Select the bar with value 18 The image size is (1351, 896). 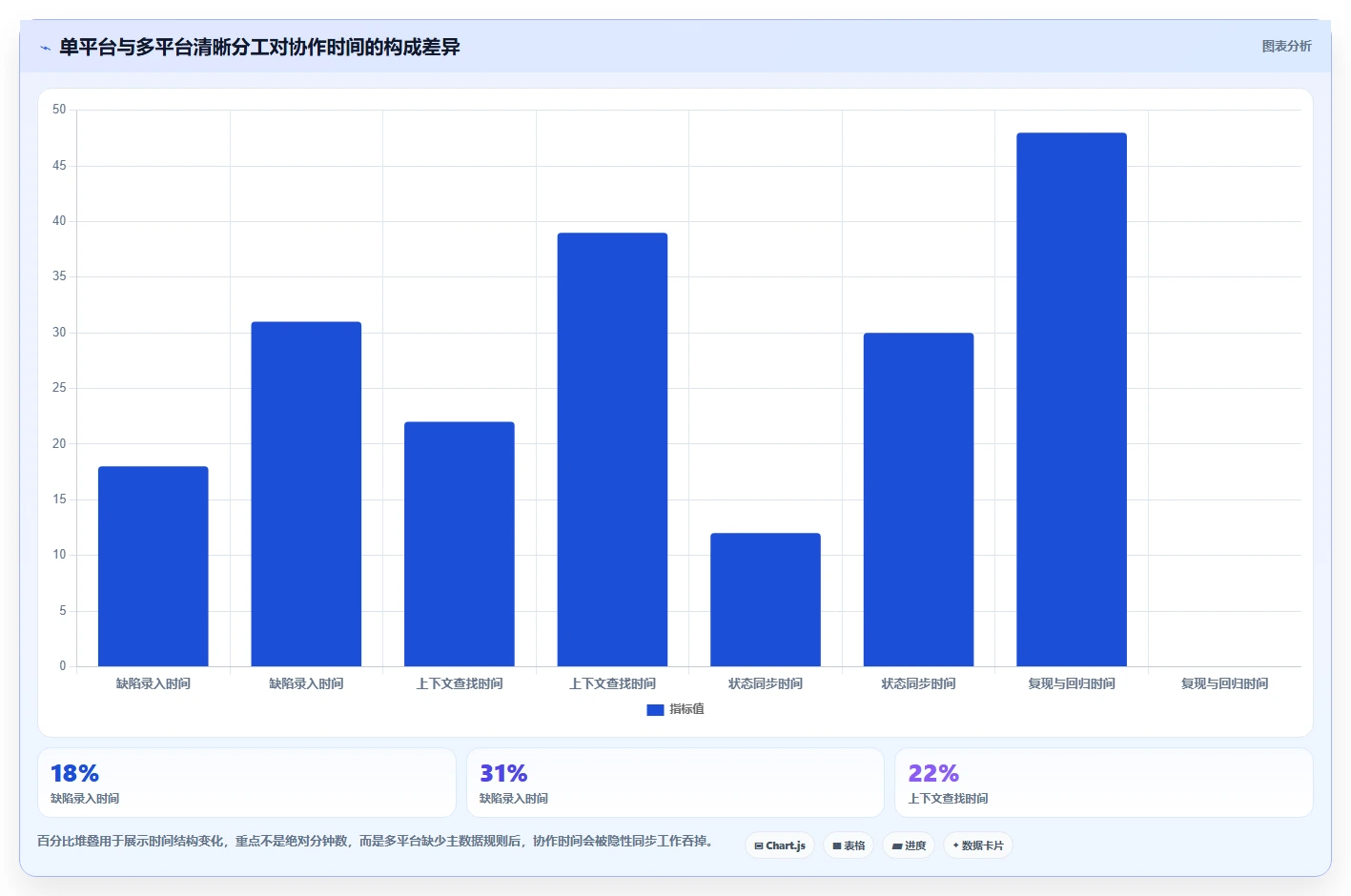click(154, 566)
